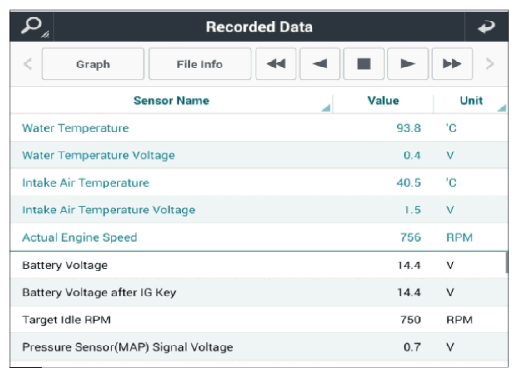Open the Graph view
The width and height of the screenshot is (518, 377).
[93, 64]
